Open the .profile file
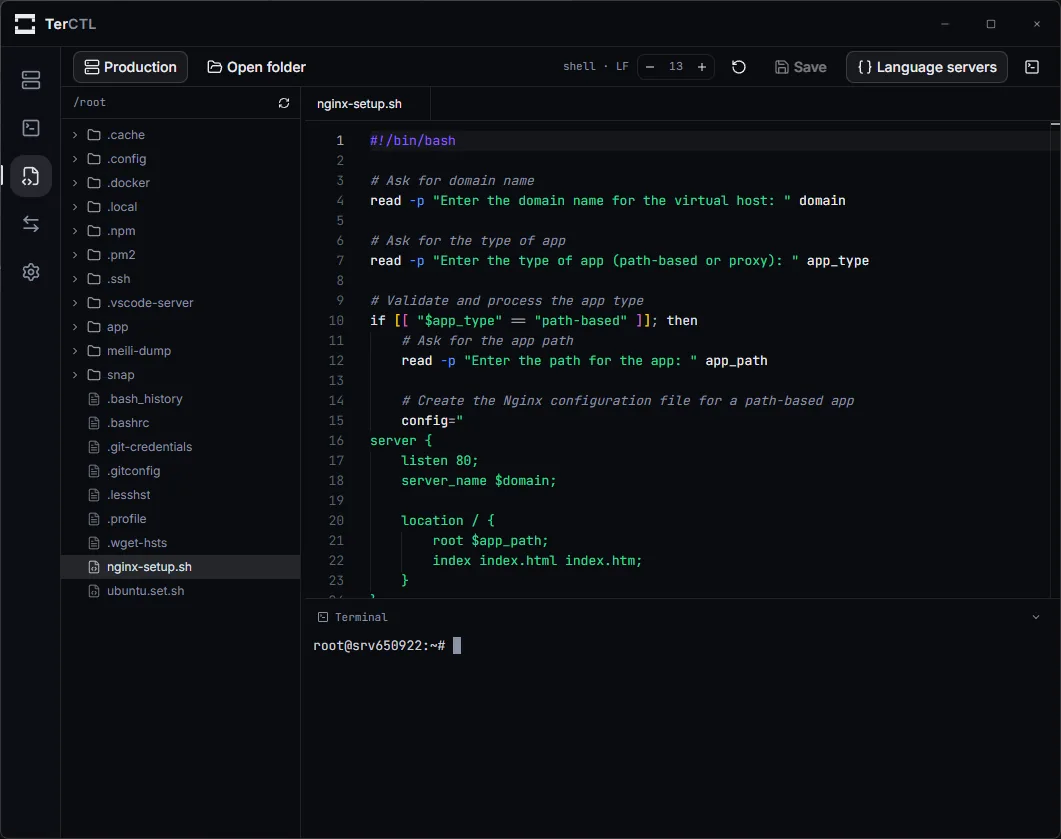The width and height of the screenshot is (1061, 839). (181, 519)
